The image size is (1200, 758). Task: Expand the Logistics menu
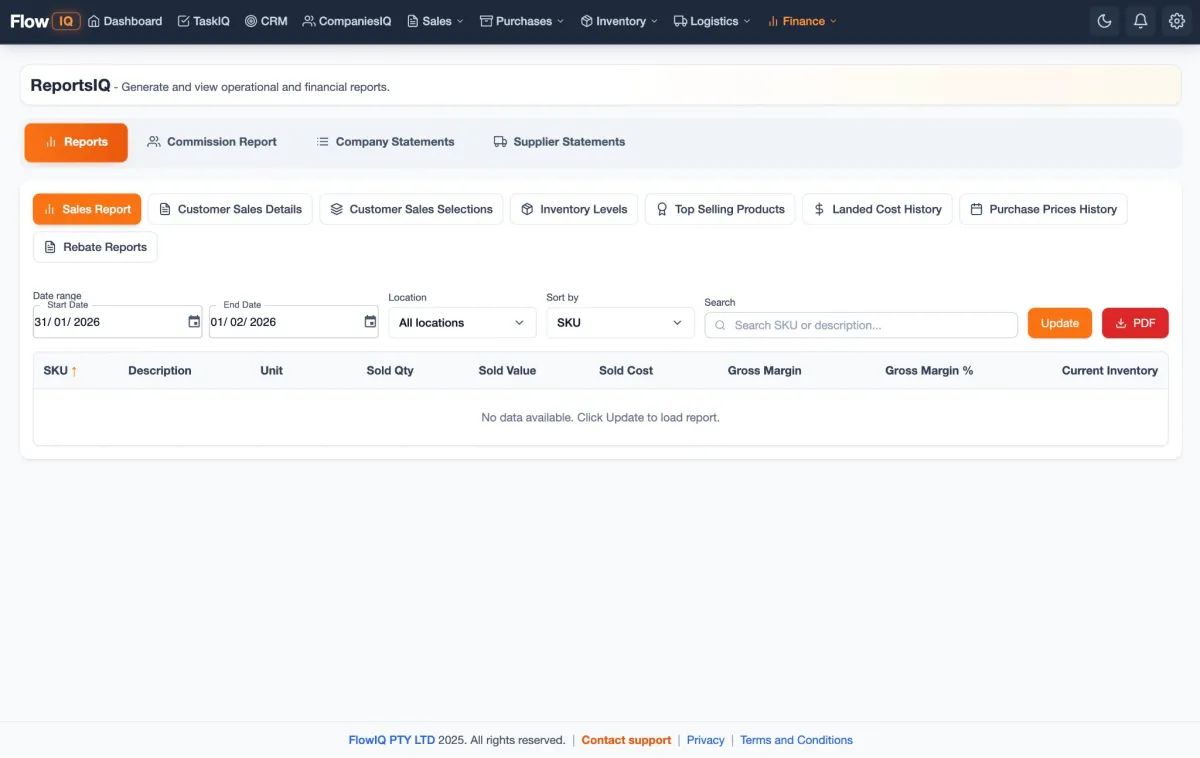coord(712,21)
